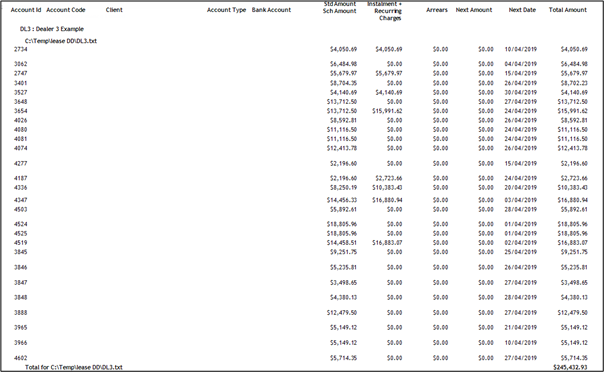Click account id 4347

(21, 200)
